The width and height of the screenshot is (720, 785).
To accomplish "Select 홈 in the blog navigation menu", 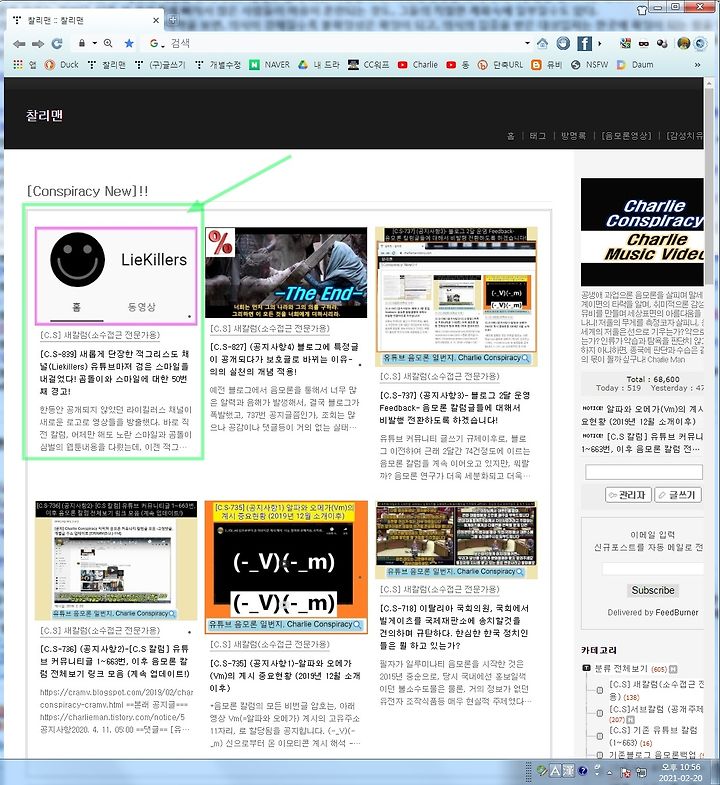I will 511,136.
